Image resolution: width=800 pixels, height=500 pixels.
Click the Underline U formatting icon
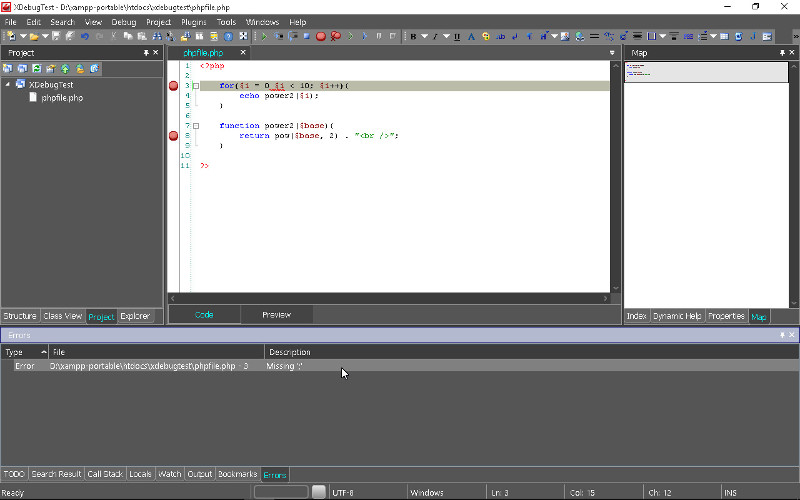click(457, 36)
